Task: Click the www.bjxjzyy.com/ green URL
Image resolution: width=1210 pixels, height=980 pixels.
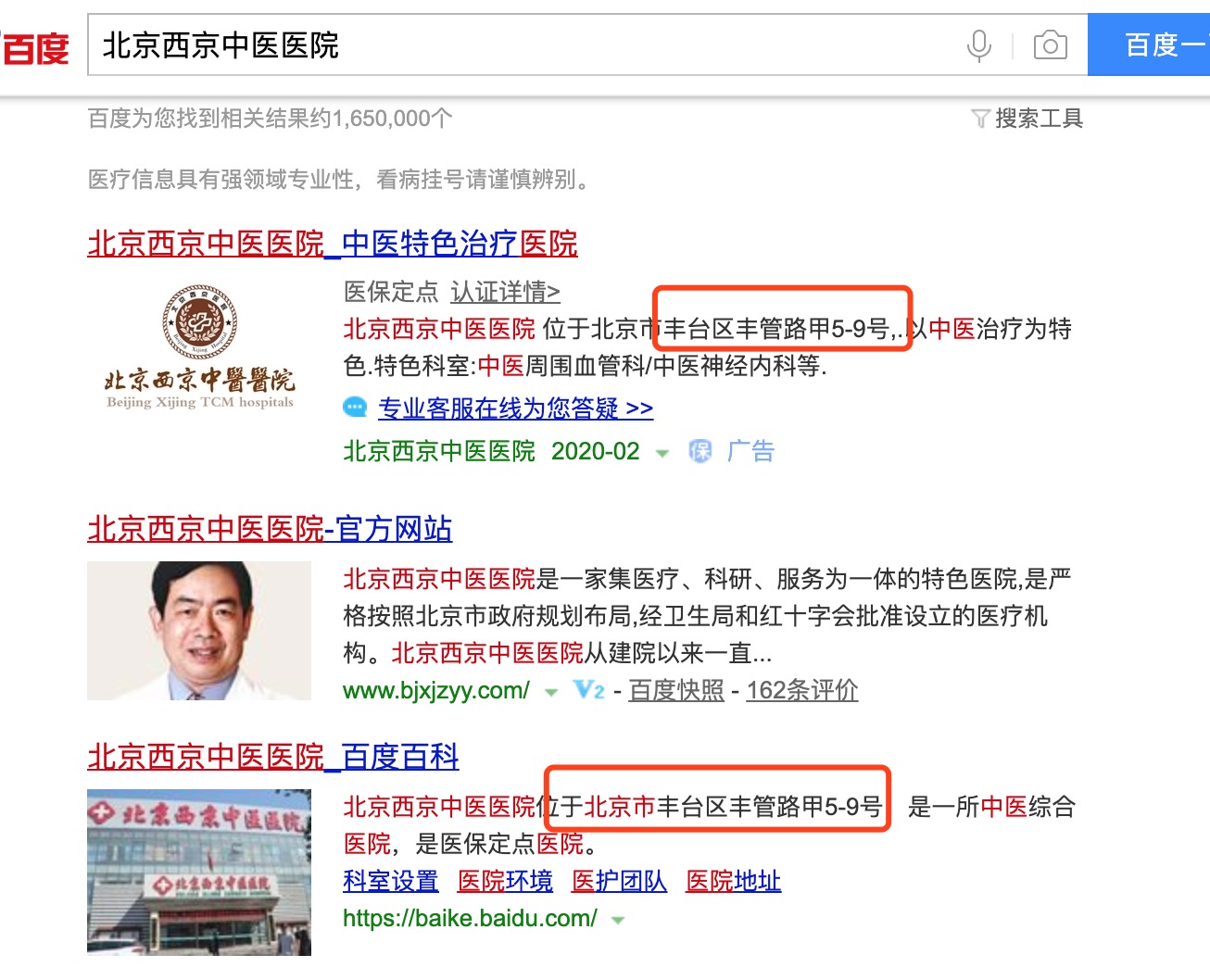Action: (436, 690)
